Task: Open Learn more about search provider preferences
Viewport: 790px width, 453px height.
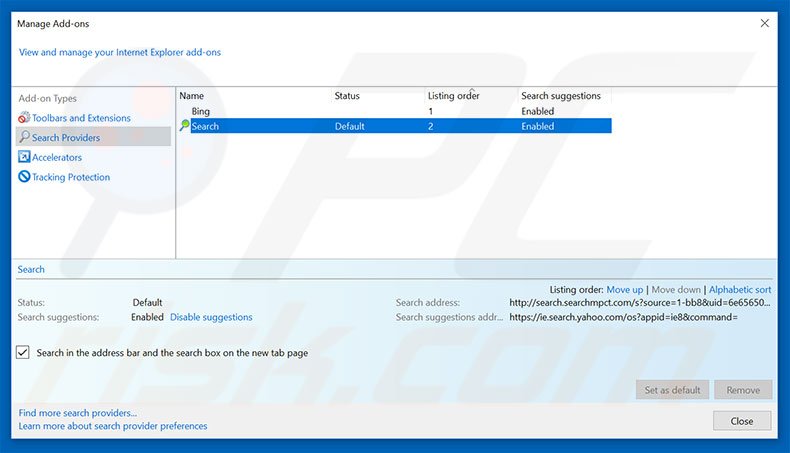Action: point(113,426)
